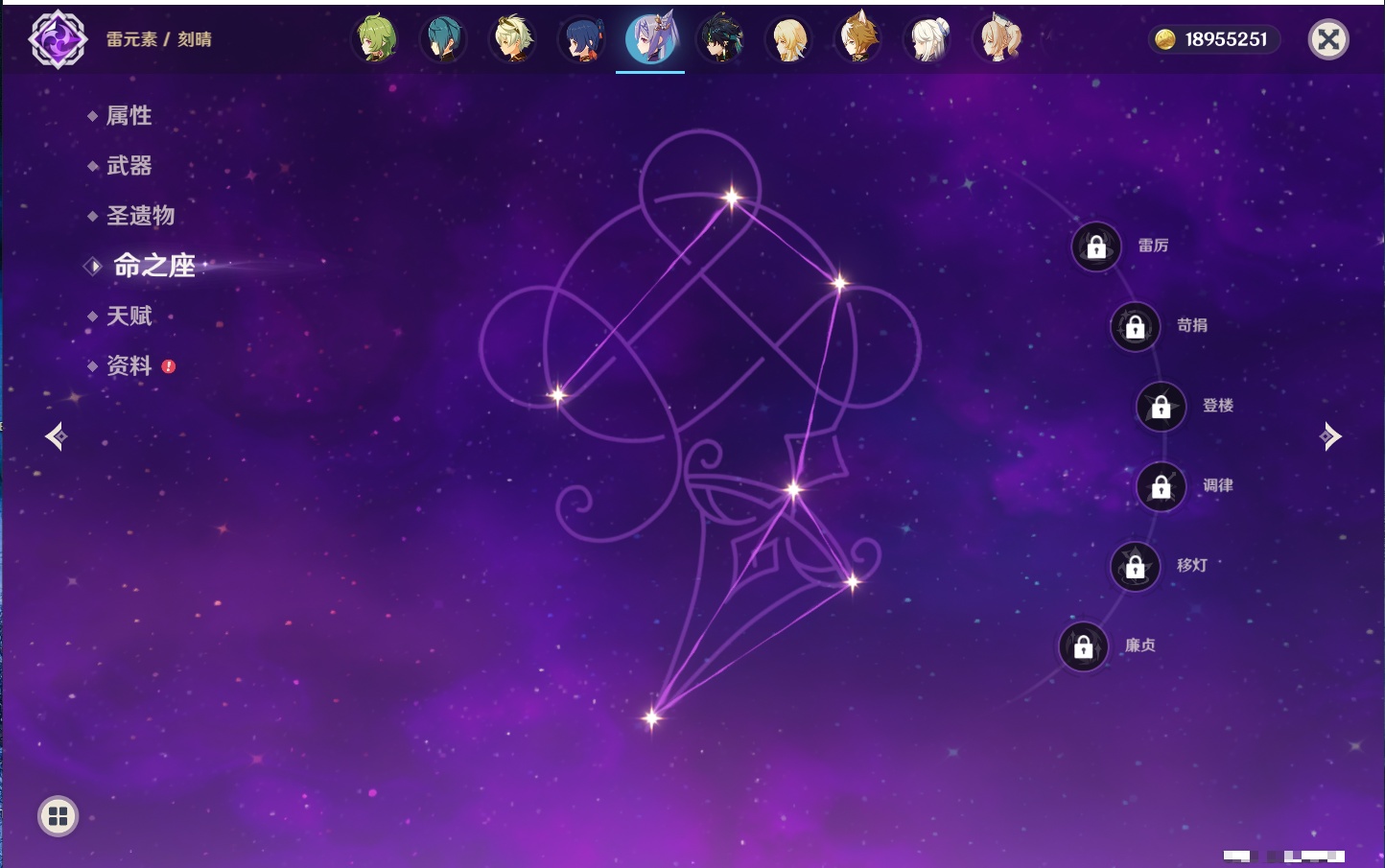The width and height of the screenshot is (1385, 868).
Task: Select the blonde twin-tail avatar with hat
Action: click(x=998, y=39)
